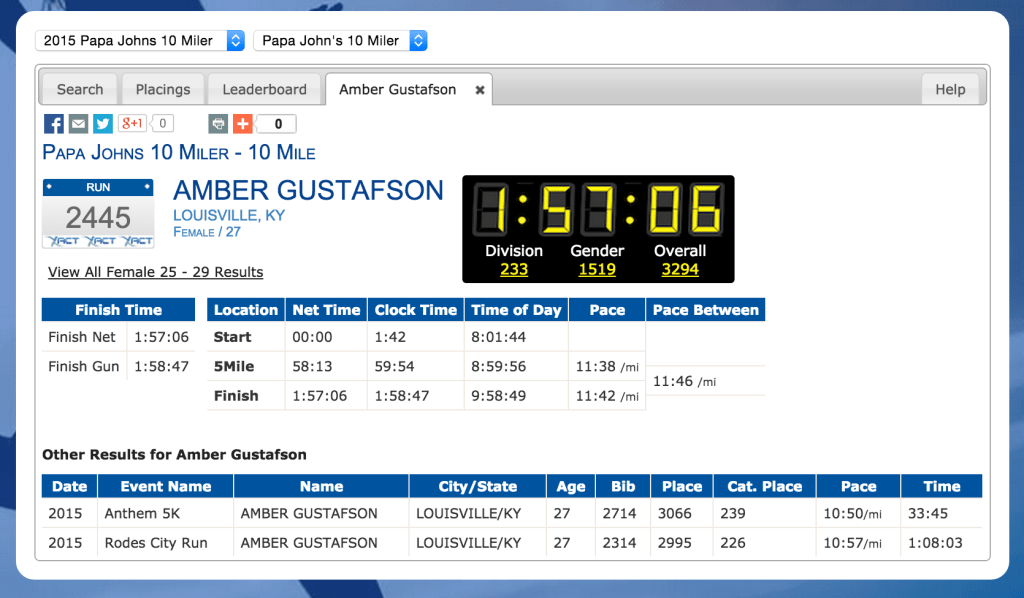Click the Google +1 button

(131, 123)
